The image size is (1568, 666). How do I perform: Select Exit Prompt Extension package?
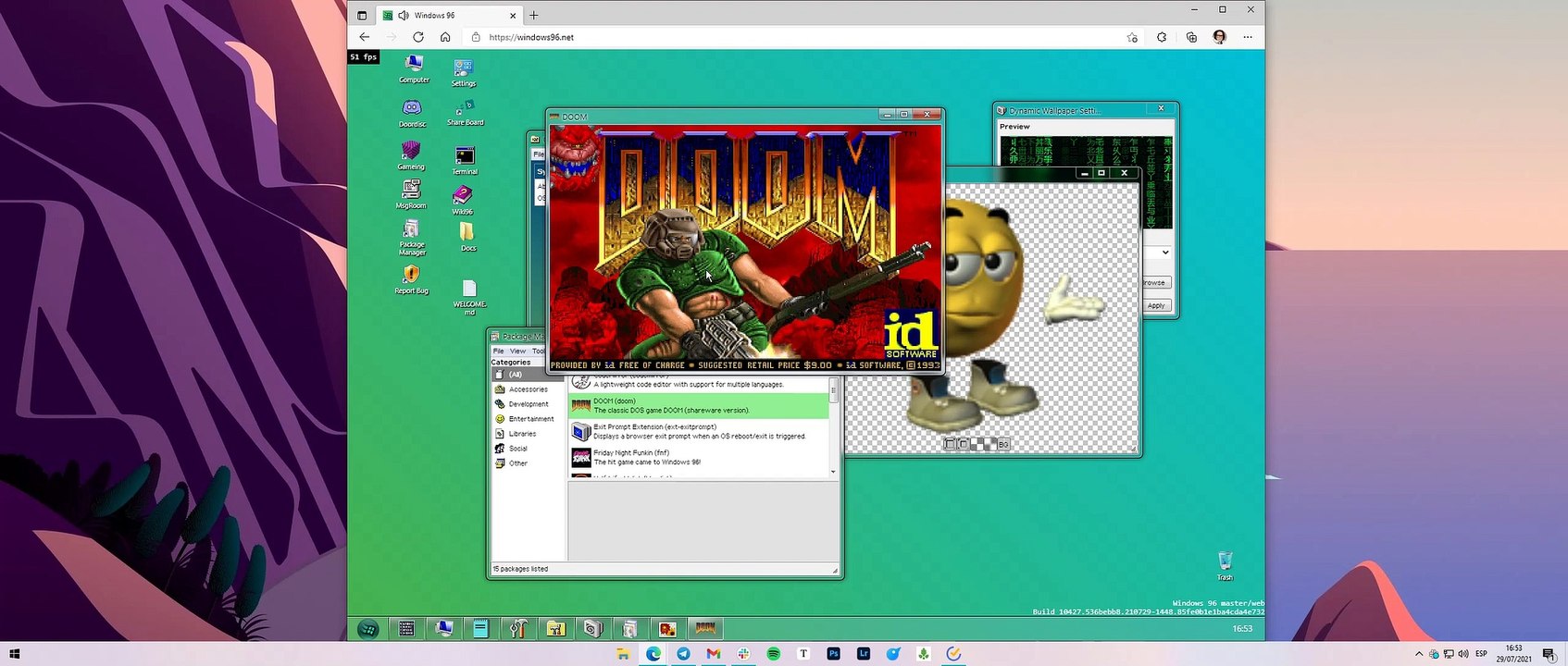coord(699,431)
